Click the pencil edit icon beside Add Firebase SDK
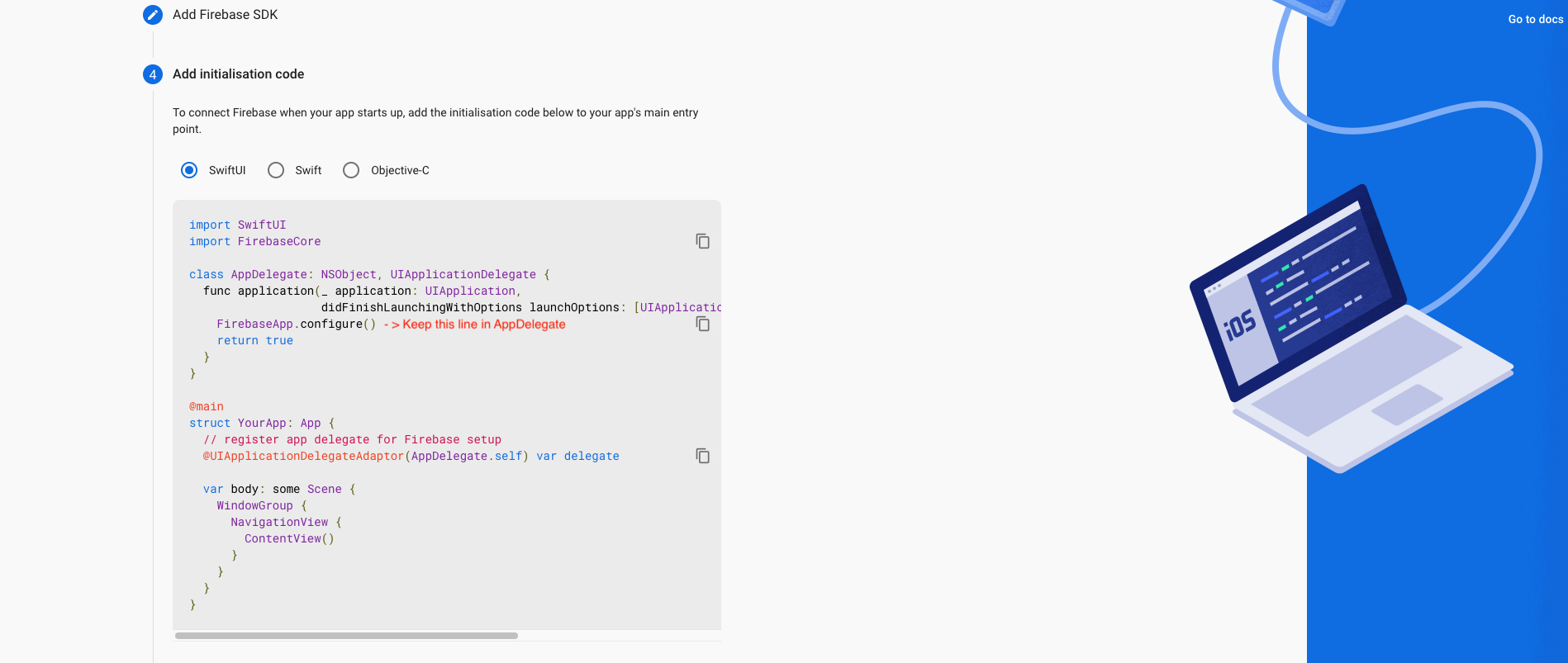The height and width of the screenshot is (663, 1568). (x=153, y=15)
